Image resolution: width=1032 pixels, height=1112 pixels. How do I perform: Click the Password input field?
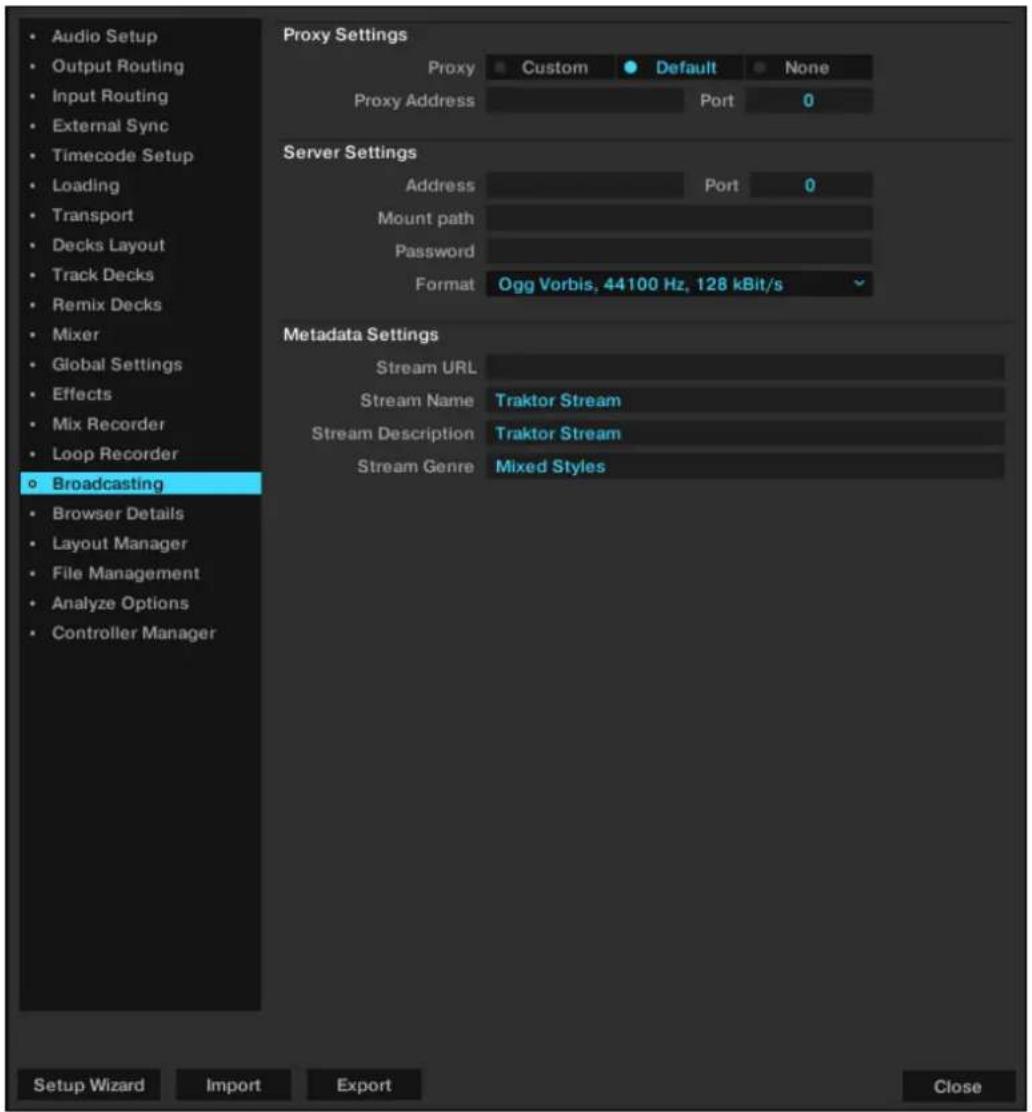(679, 251)
